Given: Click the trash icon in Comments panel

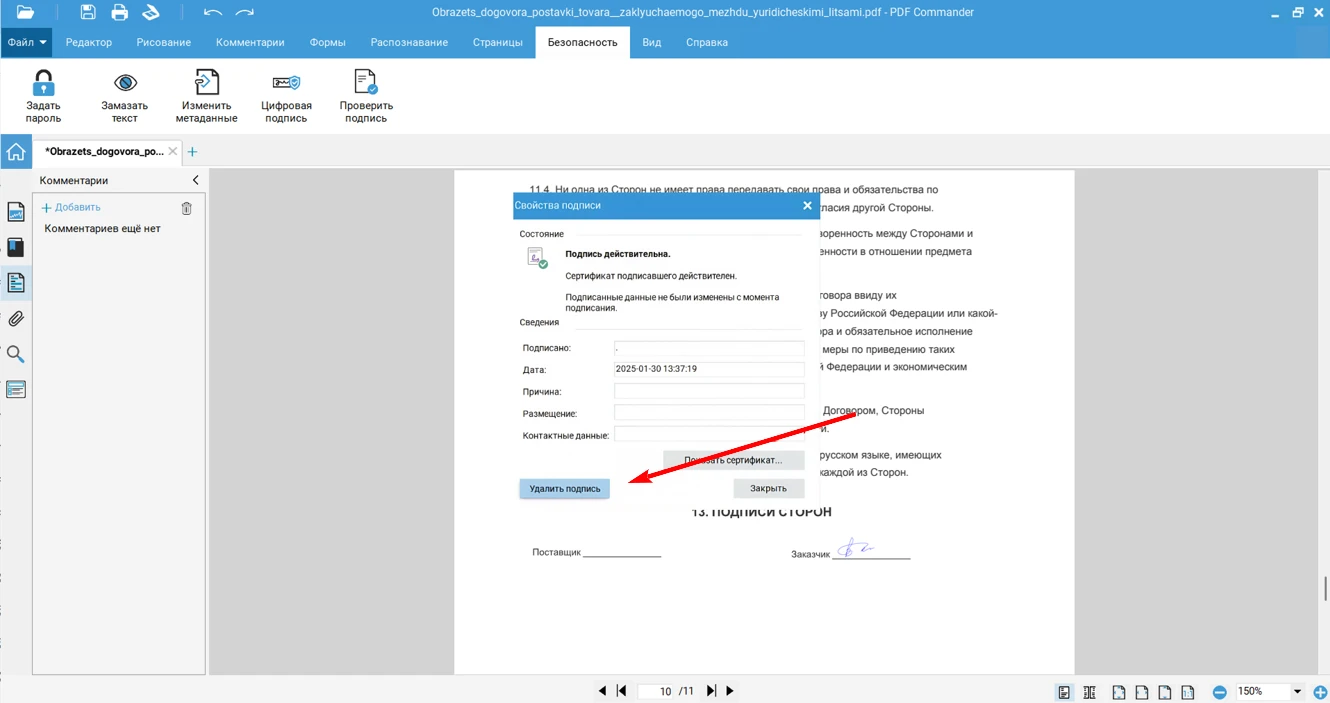Looking at the screenshot, I should (186, 208).
